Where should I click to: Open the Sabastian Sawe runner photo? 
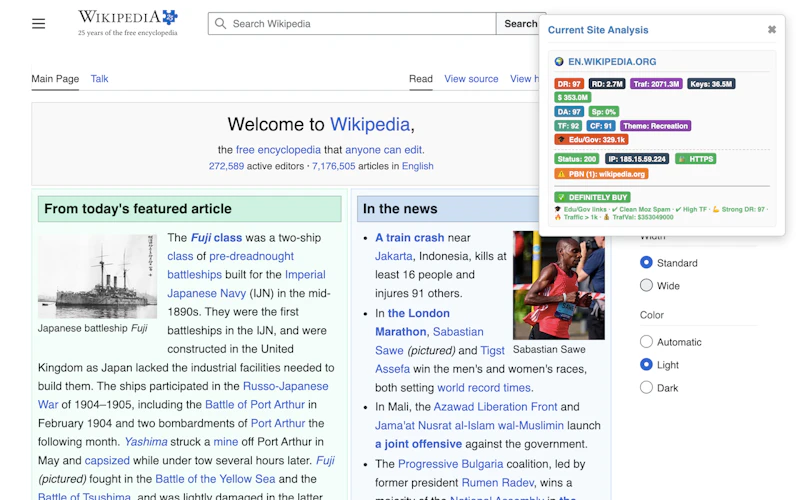point(559,285)
